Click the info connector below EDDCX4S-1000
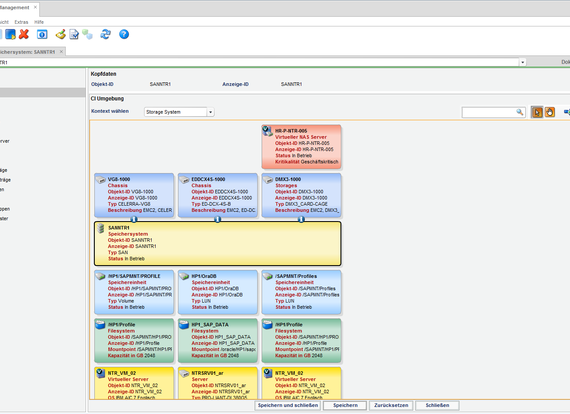The height and width of the screenshot is (414, 570). pyautogui.click(x=217, y=219)
